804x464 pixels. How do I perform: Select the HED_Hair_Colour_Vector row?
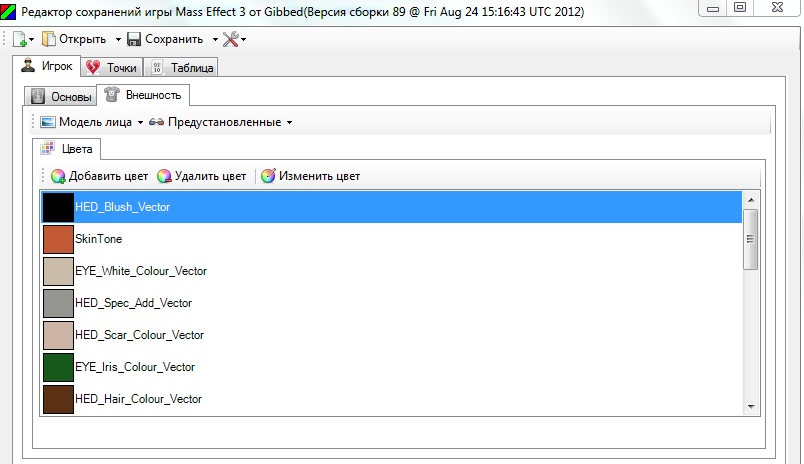(x=391, y=399)
